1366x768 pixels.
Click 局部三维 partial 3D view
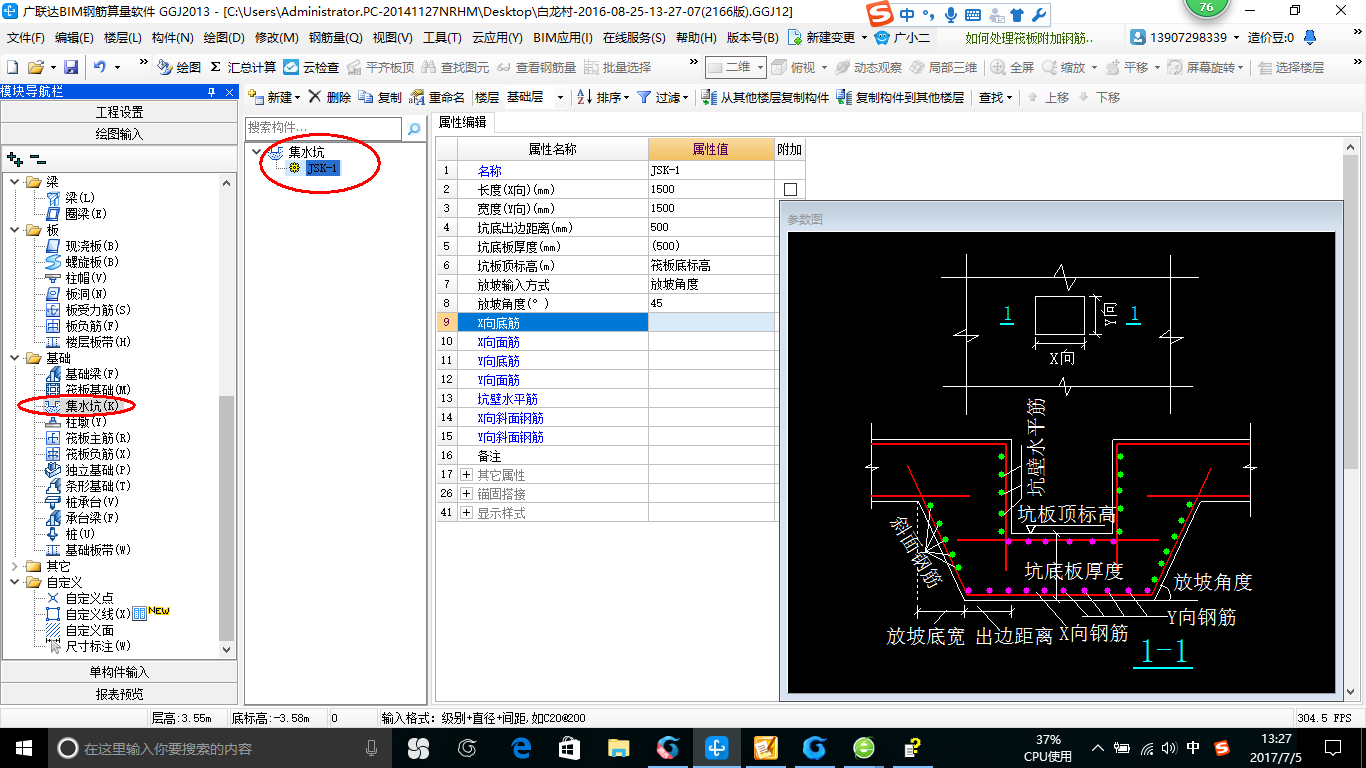[942, 67]
